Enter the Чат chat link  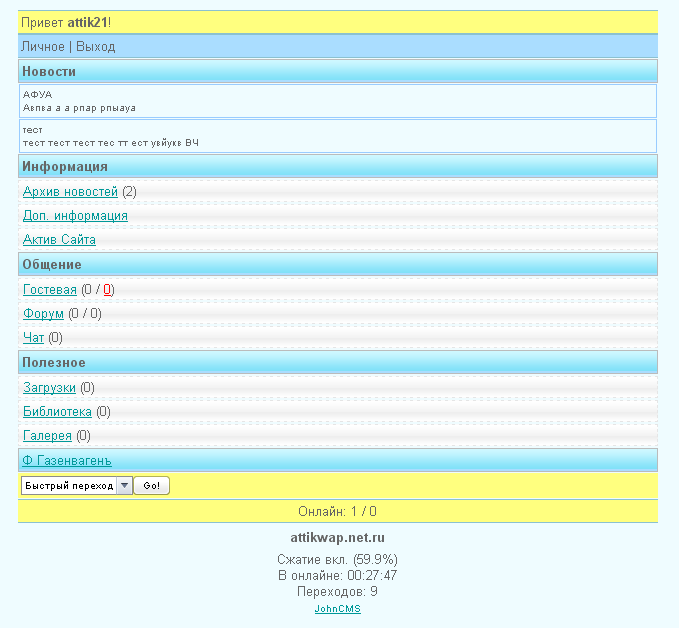[x=34, y=338]
